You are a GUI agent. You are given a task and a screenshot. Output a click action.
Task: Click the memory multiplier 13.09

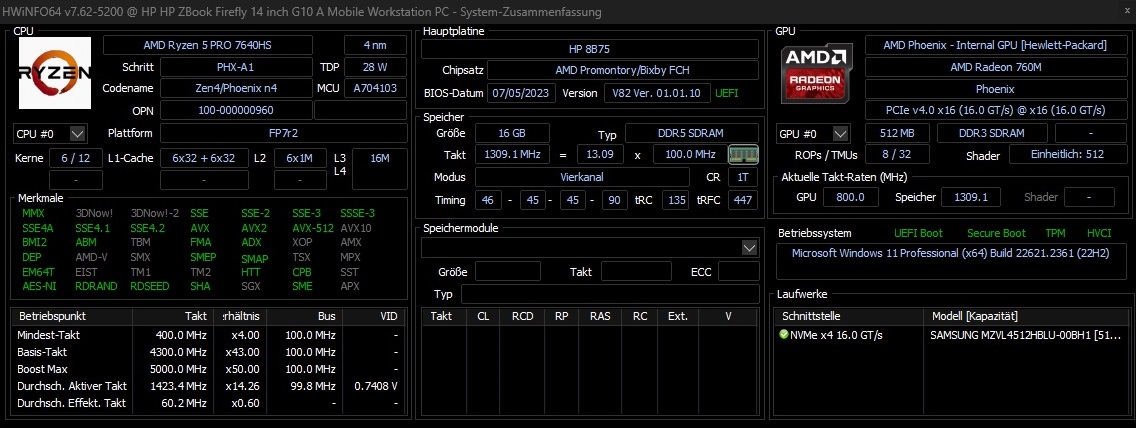point(601,154)
